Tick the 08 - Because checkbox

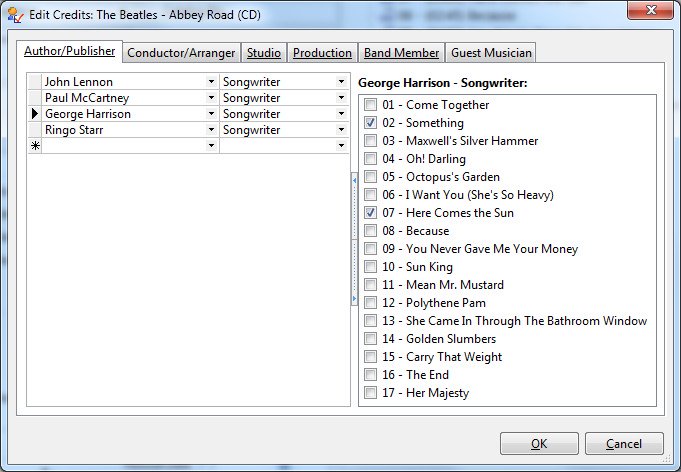click(x=370, y=231)
